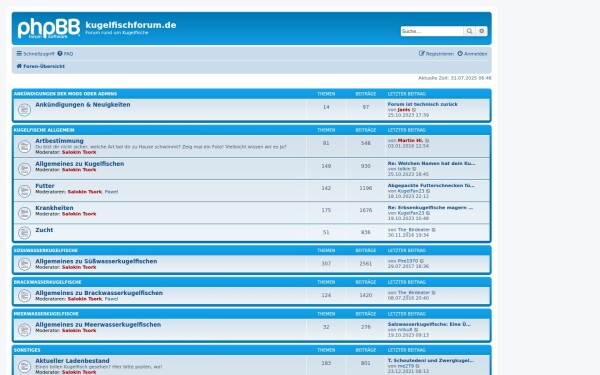The height and width of the screenshot is (375, 600).
Task: Go to Foren-Übersicht breadcrumb
Action: click(41, 66)
